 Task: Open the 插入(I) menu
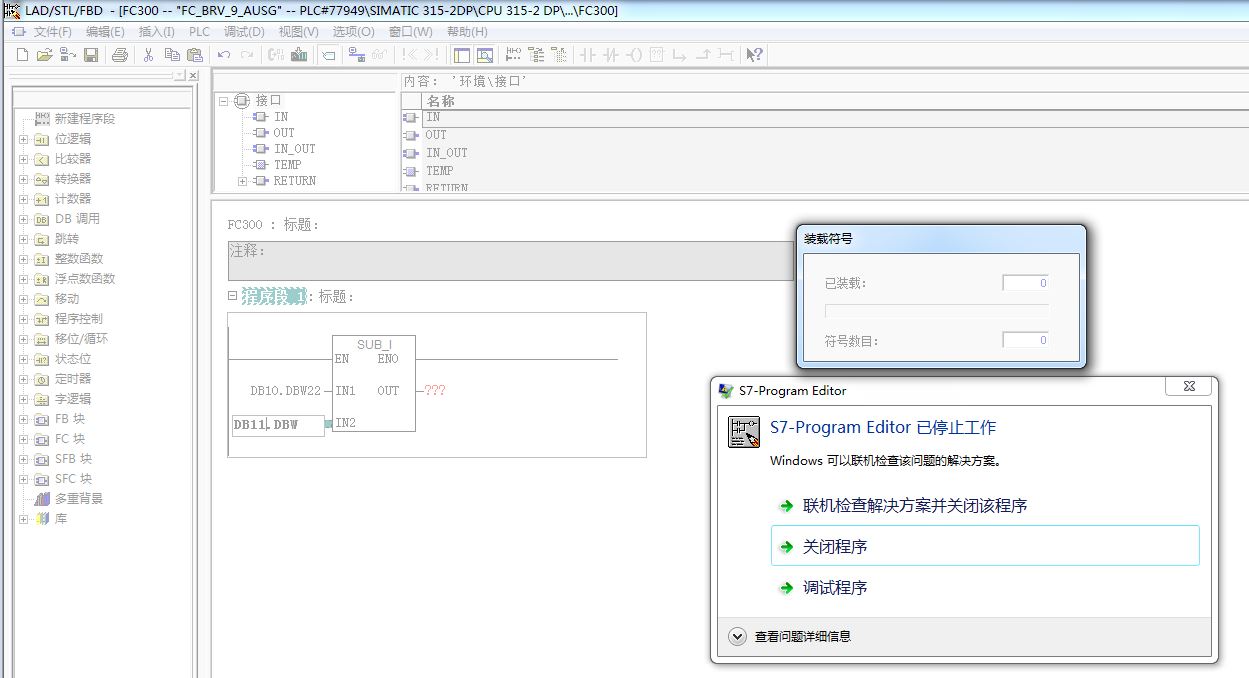point(156,32)
